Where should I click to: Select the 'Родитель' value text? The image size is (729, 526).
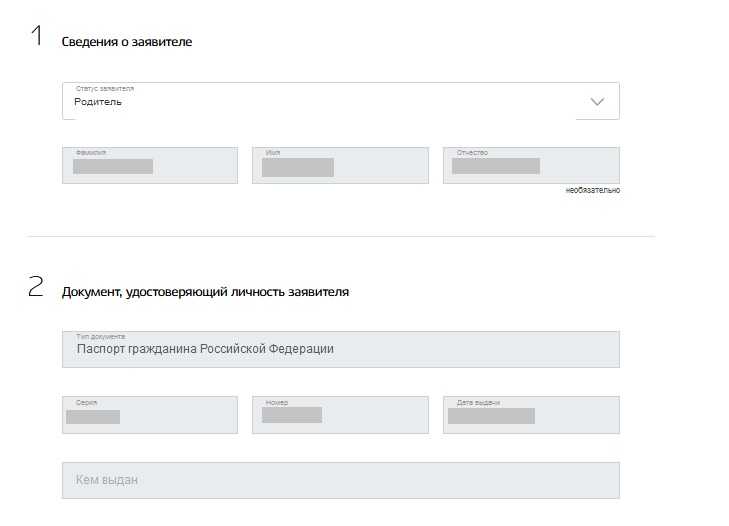pos(98,102)
